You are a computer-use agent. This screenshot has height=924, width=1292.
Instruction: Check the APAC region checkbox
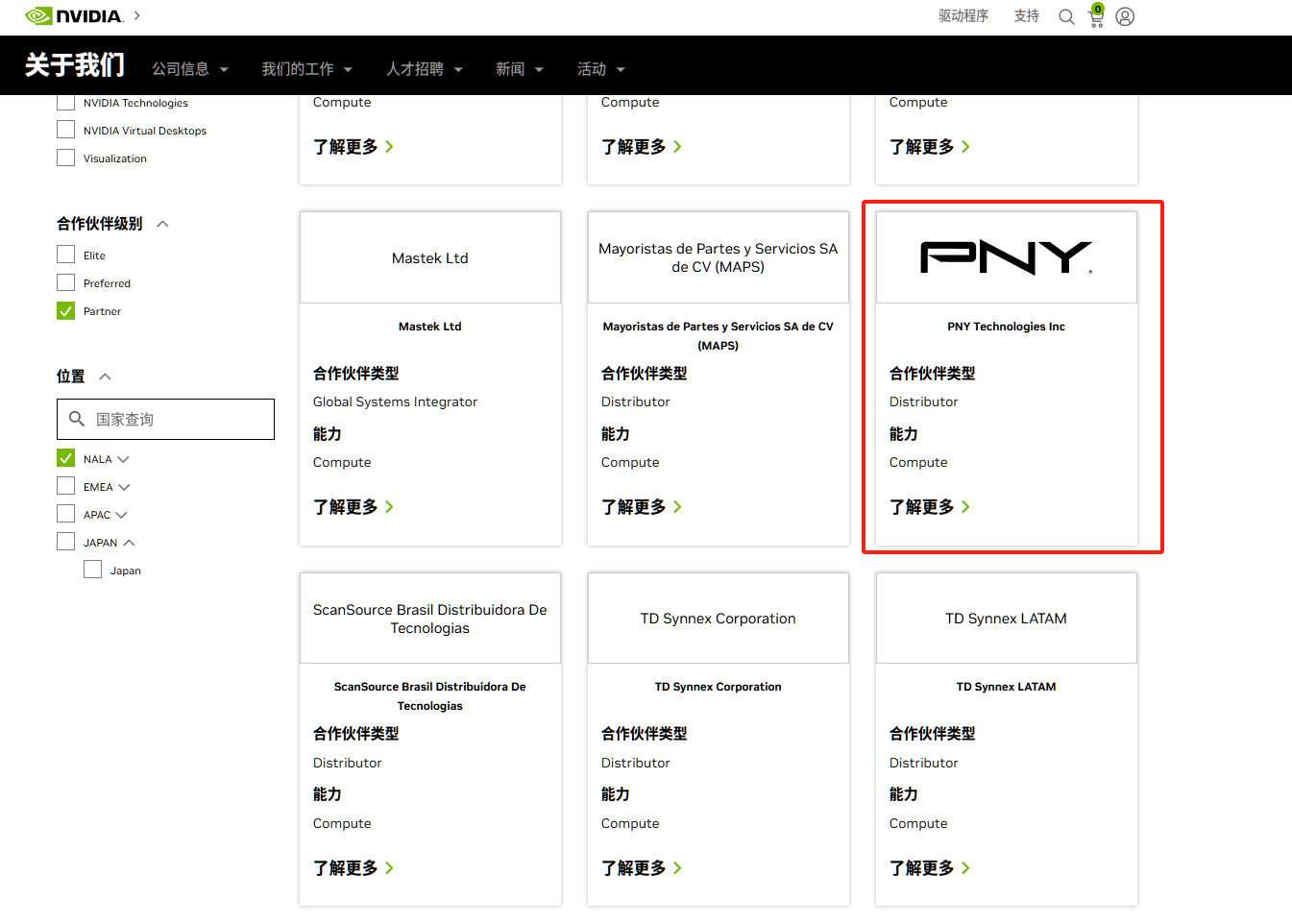[65, 514]
